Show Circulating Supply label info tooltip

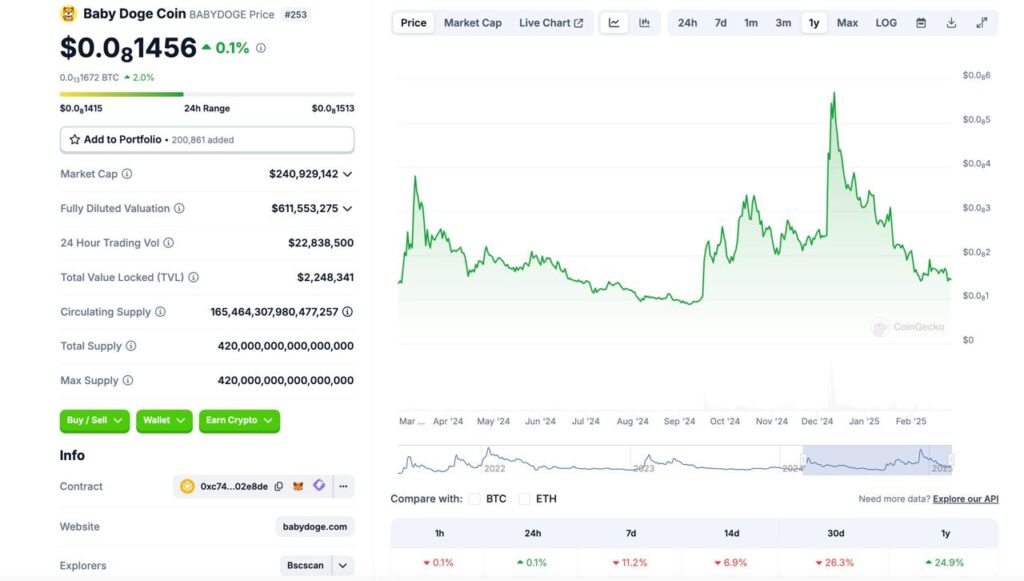point(160,312)
